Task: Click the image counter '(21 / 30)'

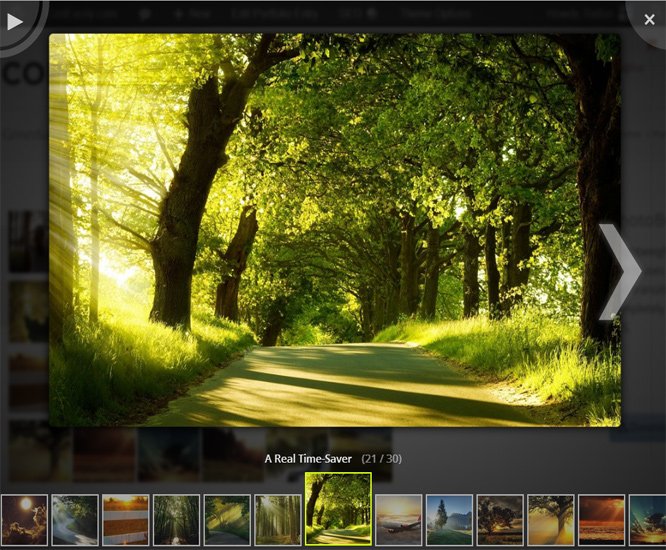Action: tap(381, 459)
